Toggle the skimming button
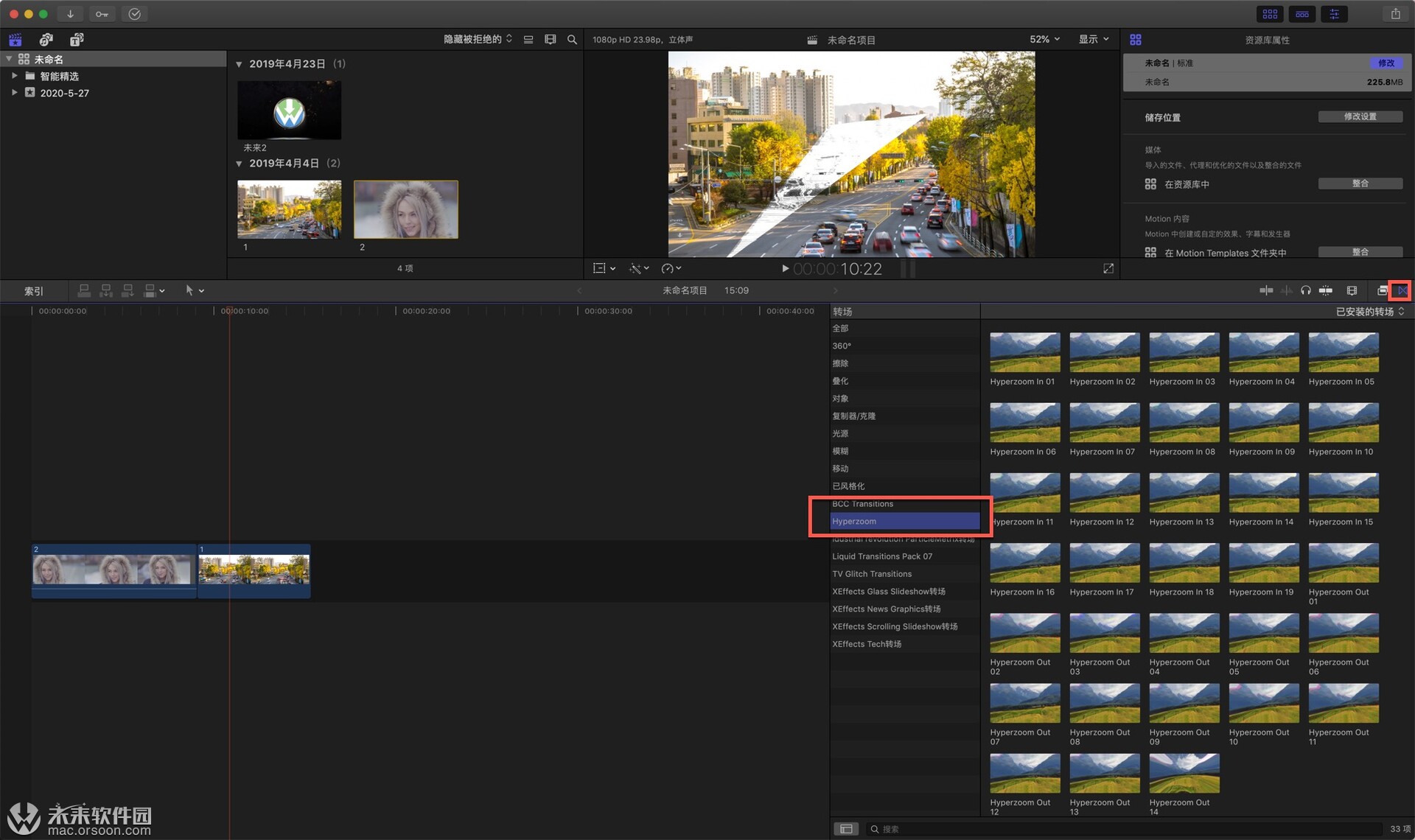 point(1266,290)
